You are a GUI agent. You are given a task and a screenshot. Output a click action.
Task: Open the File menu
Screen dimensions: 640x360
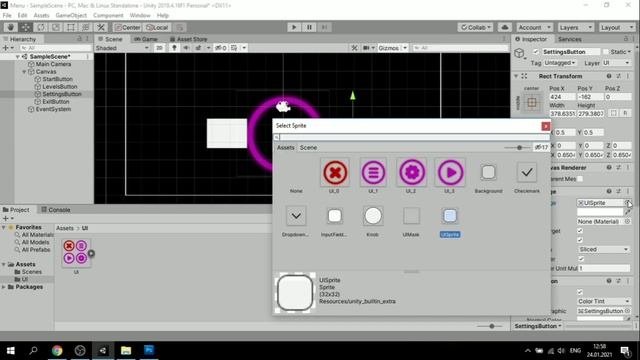pyautogui.click(x=7, y=16)
